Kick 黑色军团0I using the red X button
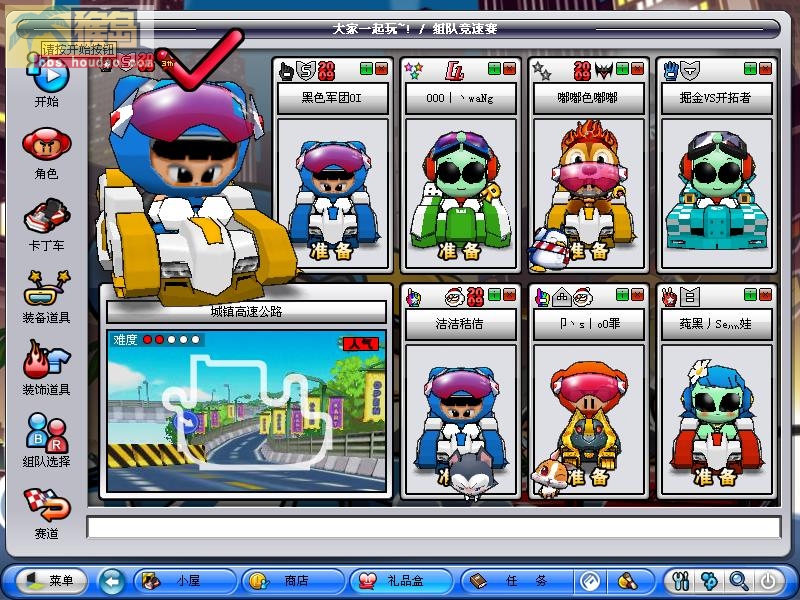This screenshot has width=800, height=600. tap(382, 69)
